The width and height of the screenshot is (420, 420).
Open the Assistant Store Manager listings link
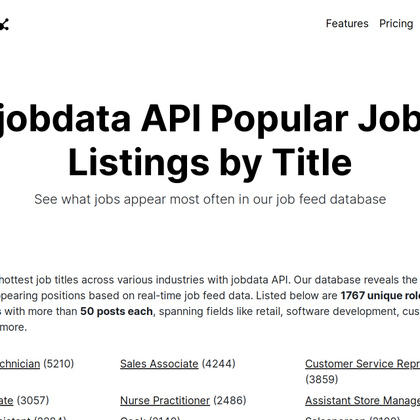tap(362, 400)
